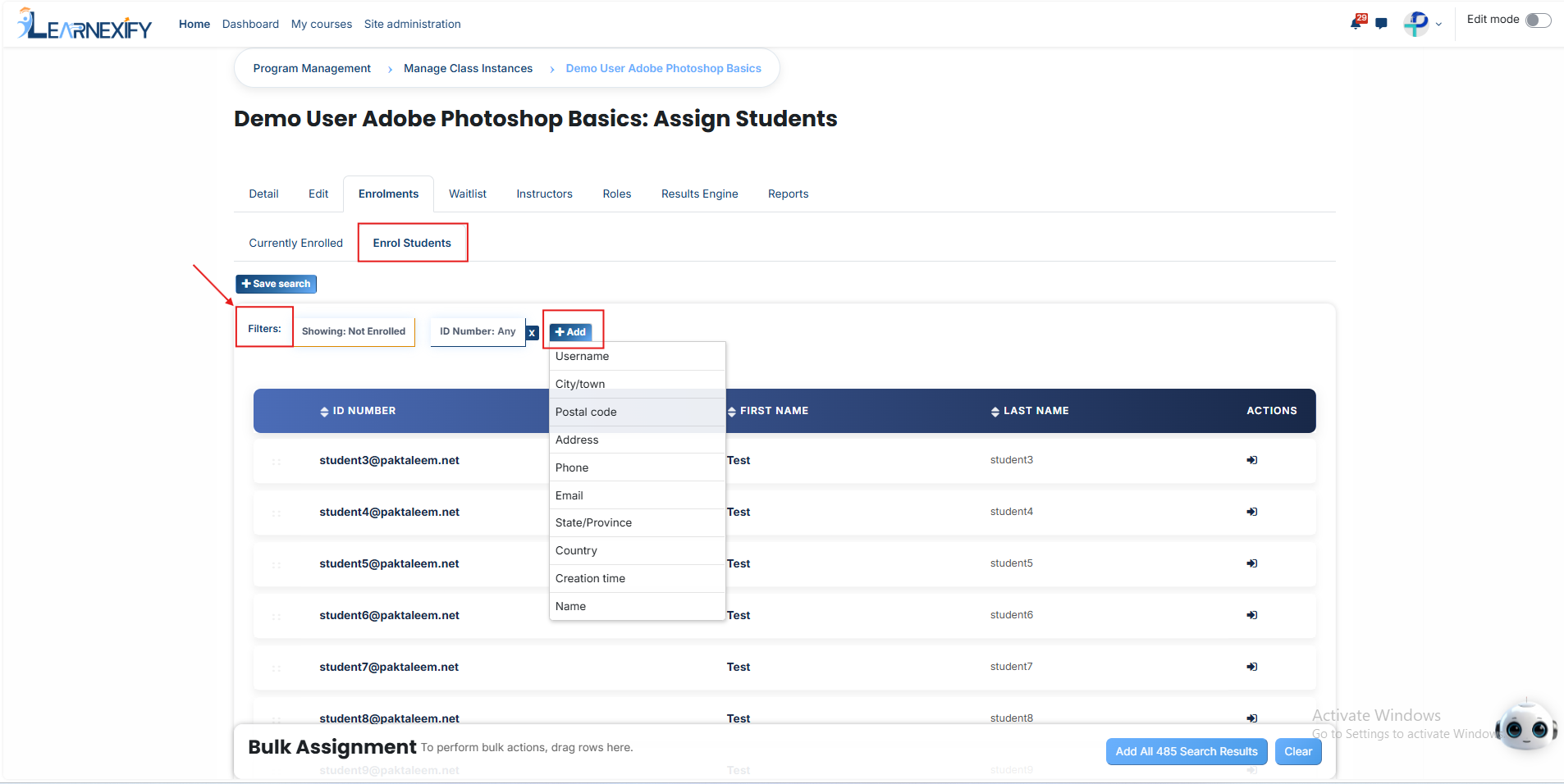Open Site administration in navbar
The width and height of the screenshot is (1564, 784).
point(413,24)
